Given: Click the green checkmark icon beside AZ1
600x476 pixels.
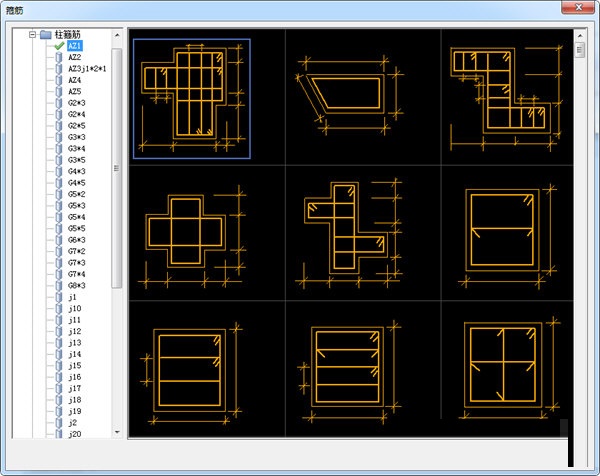Looking at the screenshot, I should 59,46.
